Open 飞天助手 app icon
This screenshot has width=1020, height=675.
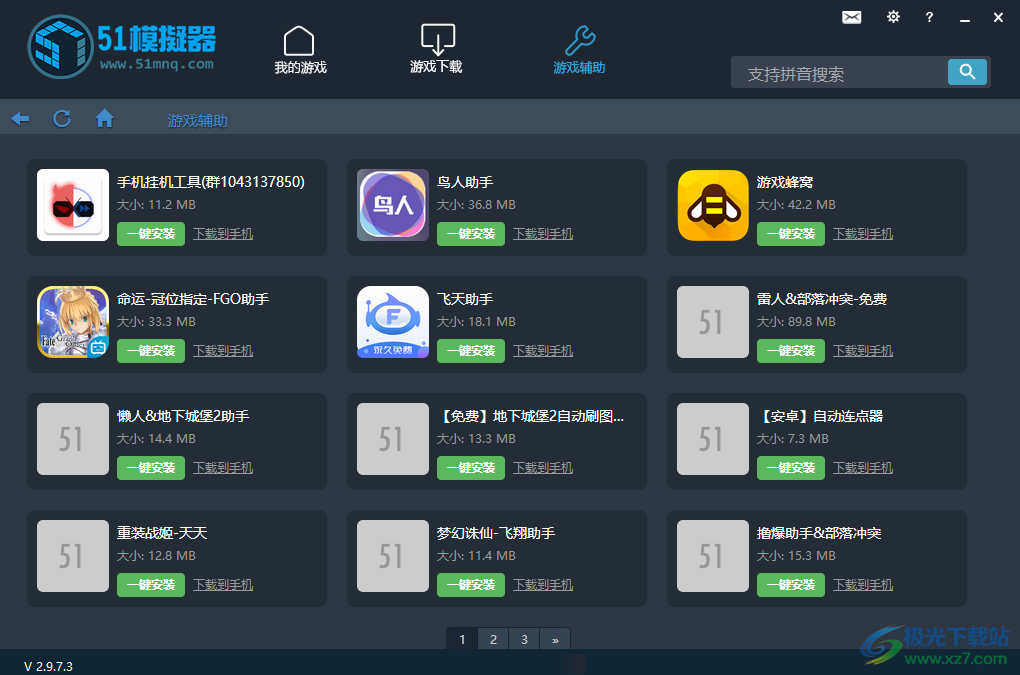point(393,322)
